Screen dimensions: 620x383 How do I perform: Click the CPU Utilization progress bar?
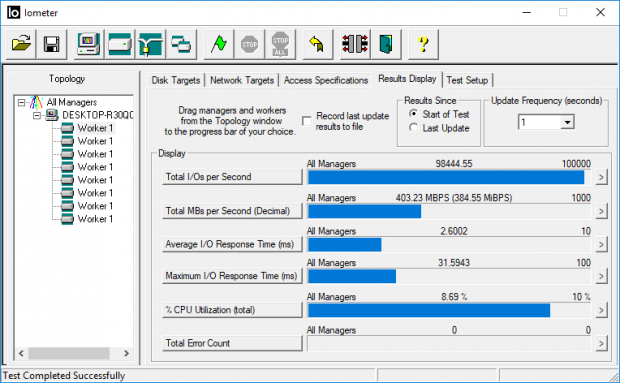pyautogui.click(x=449, y=310)
